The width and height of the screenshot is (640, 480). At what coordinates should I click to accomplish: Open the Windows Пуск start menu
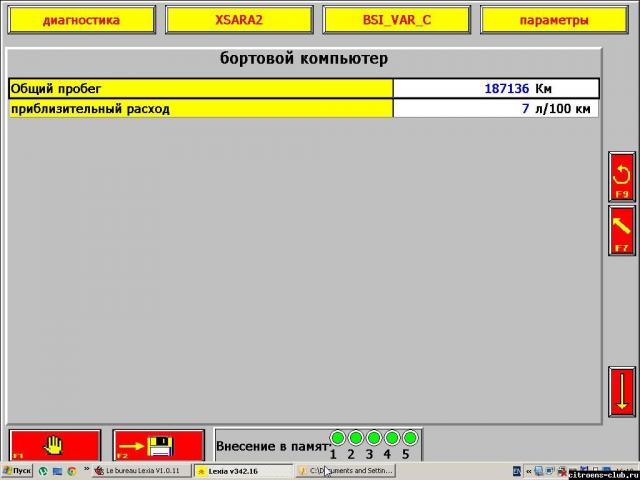coord(17,470)
